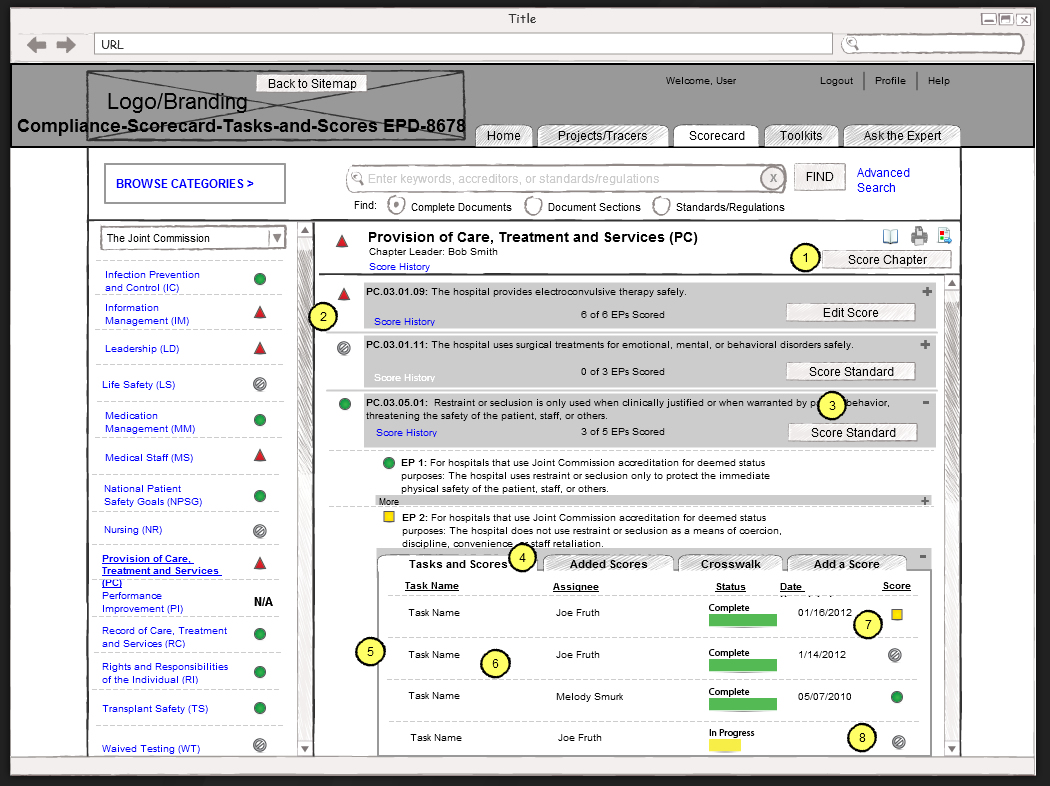Click Edit Score for PC.03.01.09
1050x786 pixels.
point(850,312)
